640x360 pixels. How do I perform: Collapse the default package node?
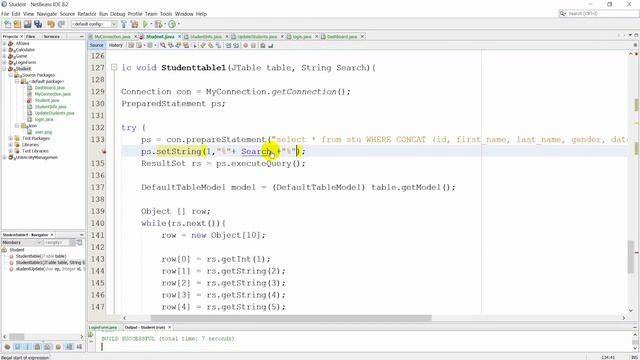tap(17, 81)
